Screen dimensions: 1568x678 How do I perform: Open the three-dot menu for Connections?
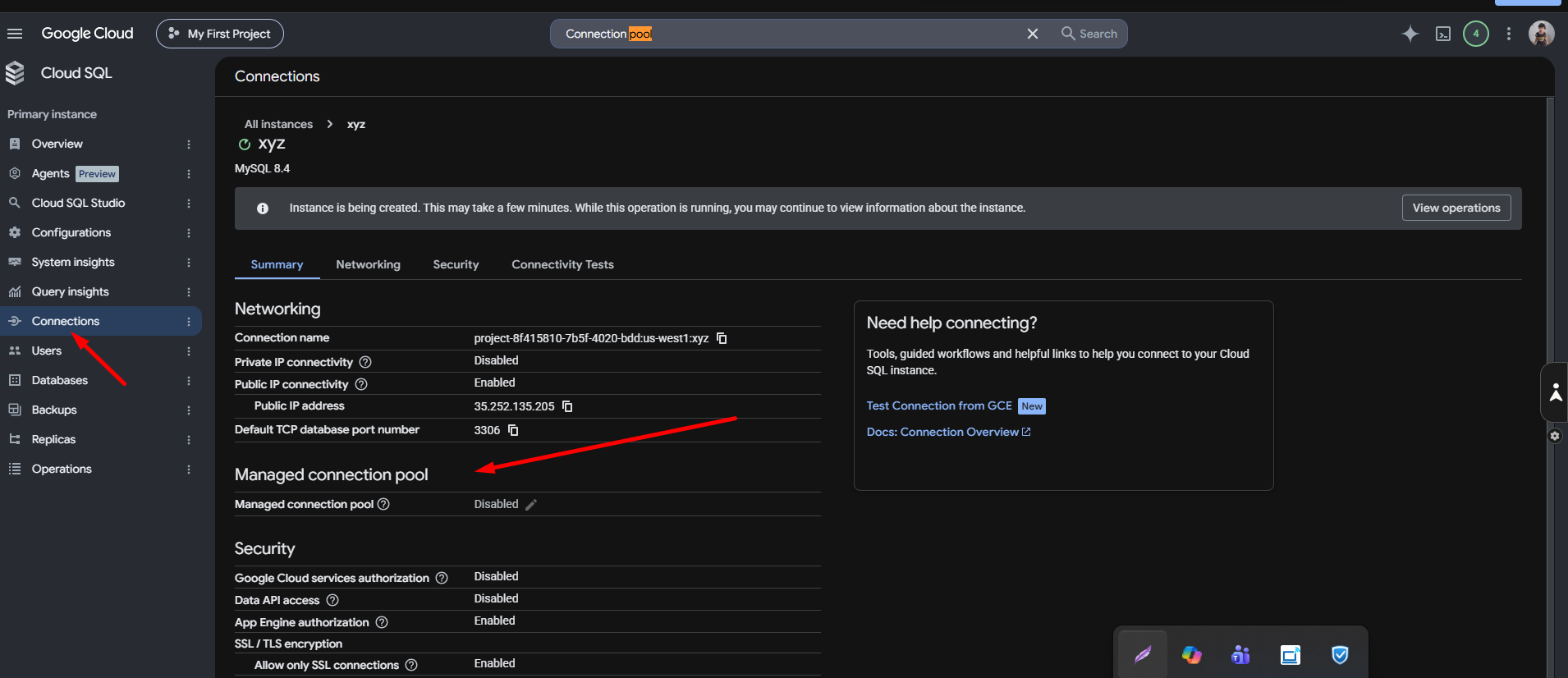click(189, 322)
